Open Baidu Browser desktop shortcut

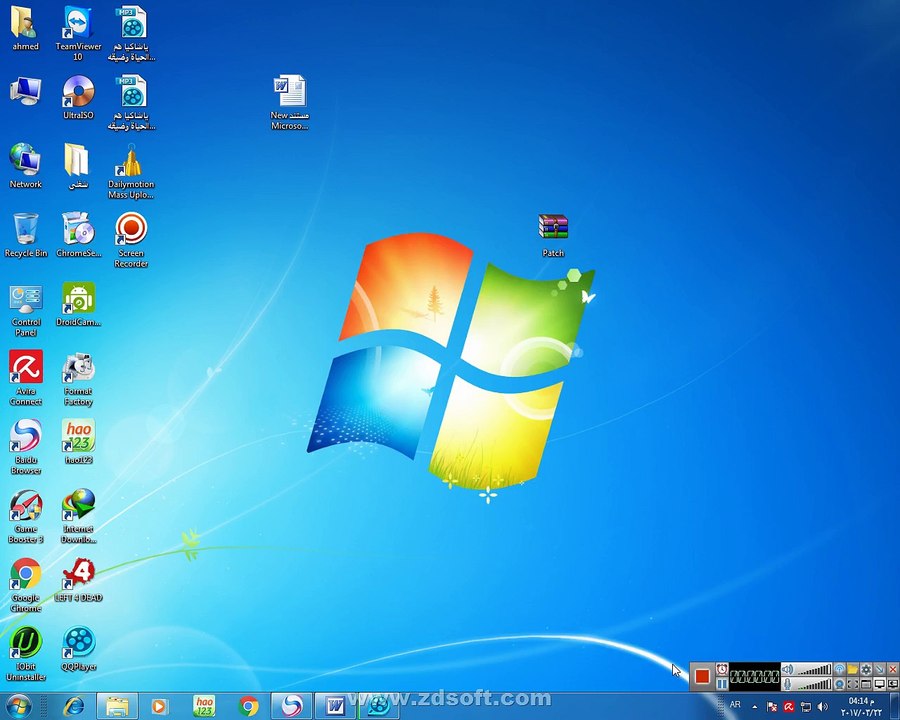pyautogui.click(x=25, y=447)
